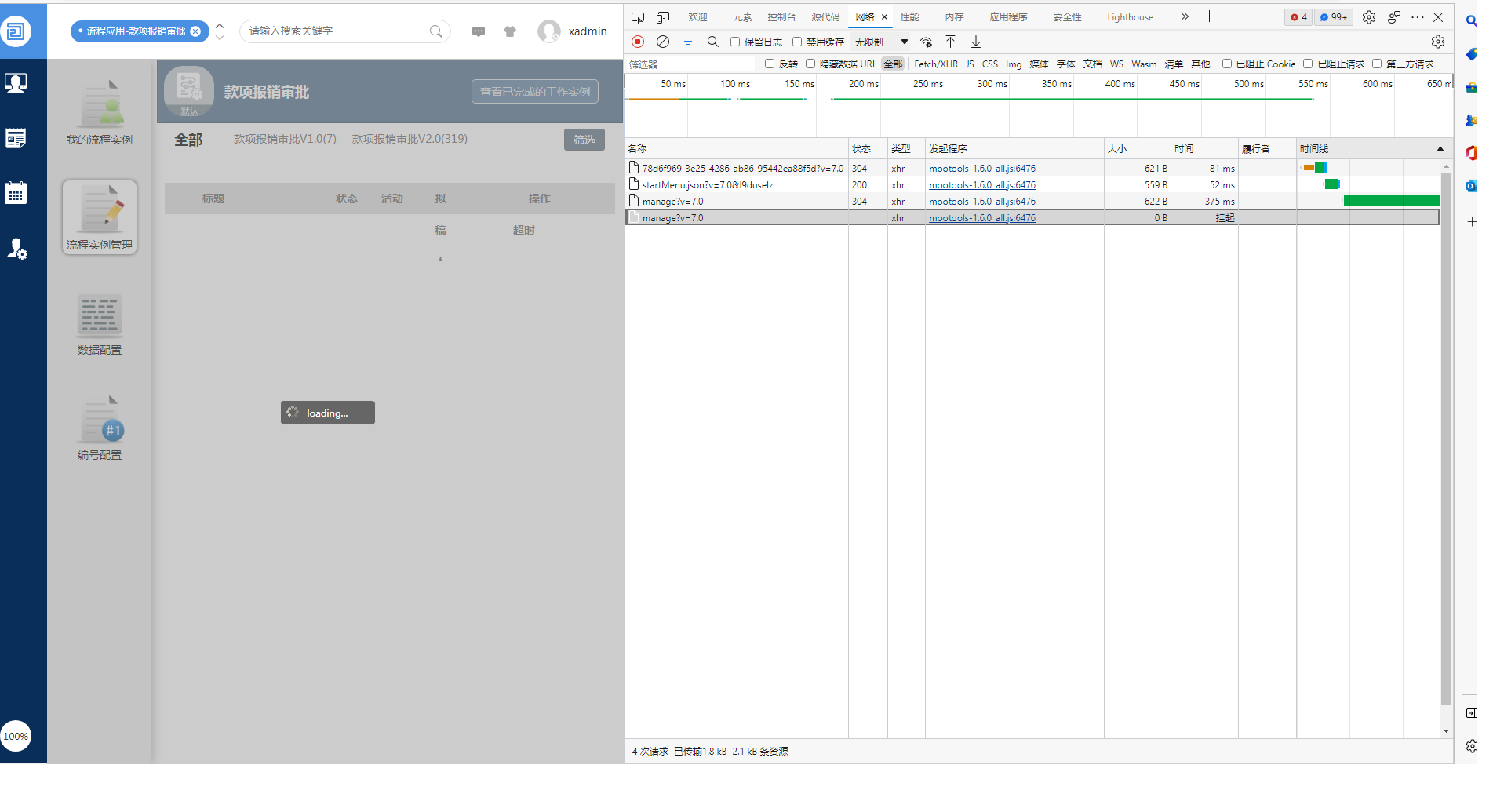
Task: Enable the 保留日志 checkbox
Action: pyautogui.click(x=735, y=42)
